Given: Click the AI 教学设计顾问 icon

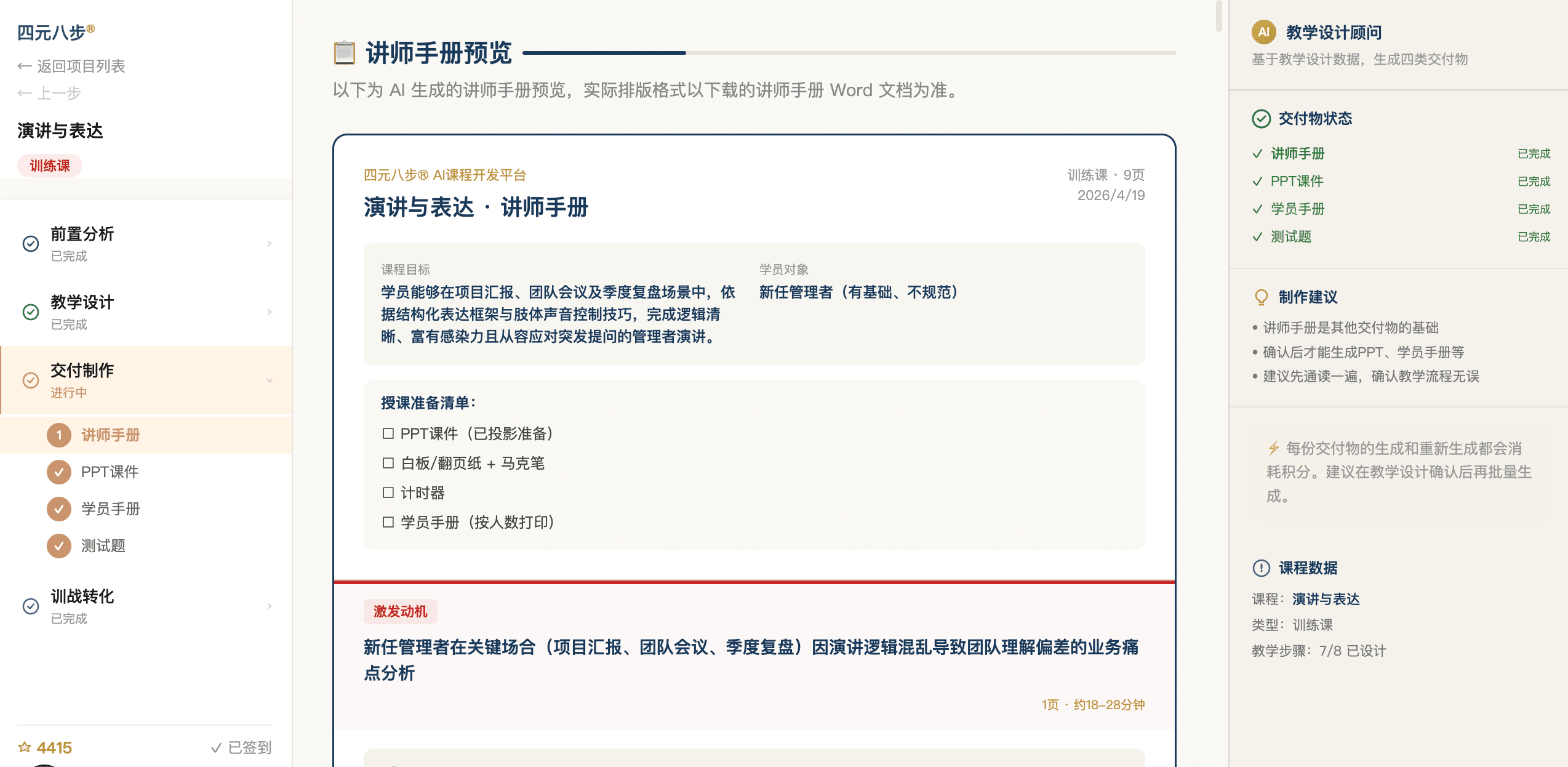Looking at the screenshot, I should (x=1264, y=32).
